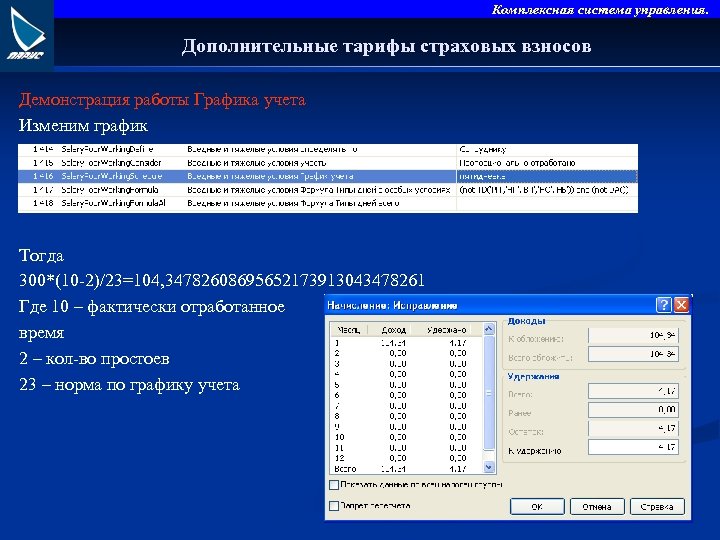The image size is (720, 540).
Task: Click the (not ID...) formula value cell
Action: coord(547,190)
